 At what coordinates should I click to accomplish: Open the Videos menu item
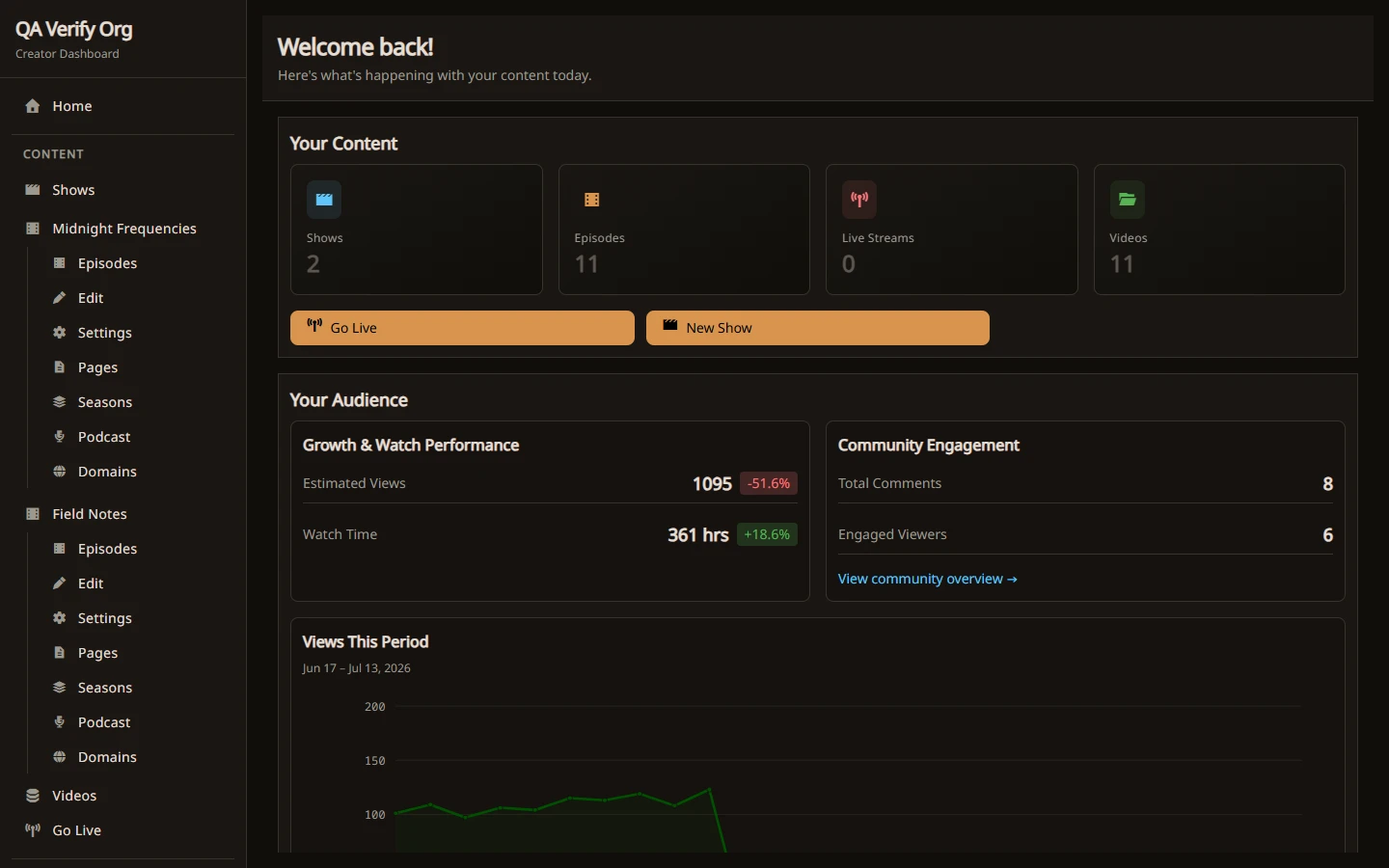tap(123, 796)
